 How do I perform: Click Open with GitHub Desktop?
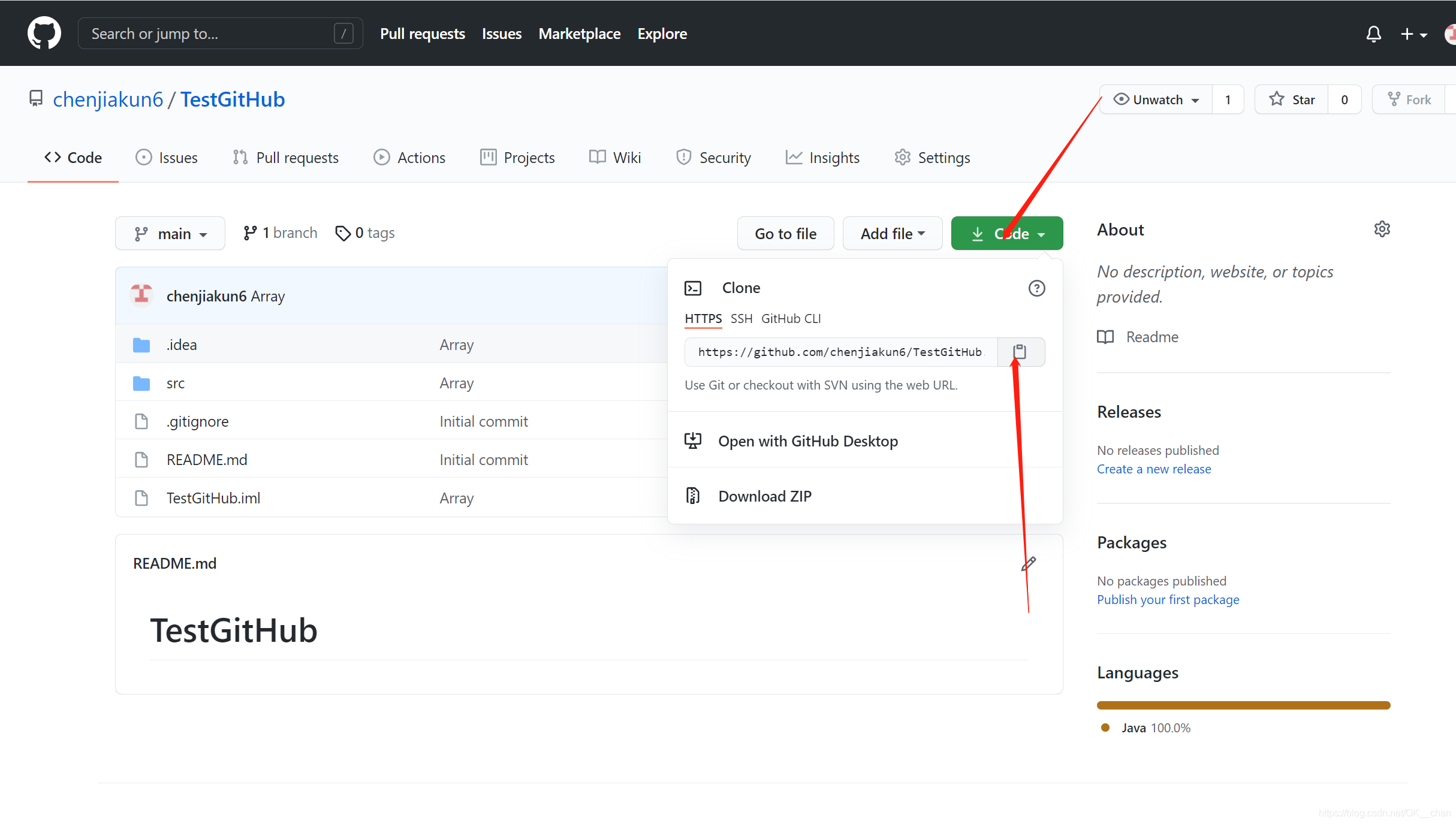(x=808, y=441)
